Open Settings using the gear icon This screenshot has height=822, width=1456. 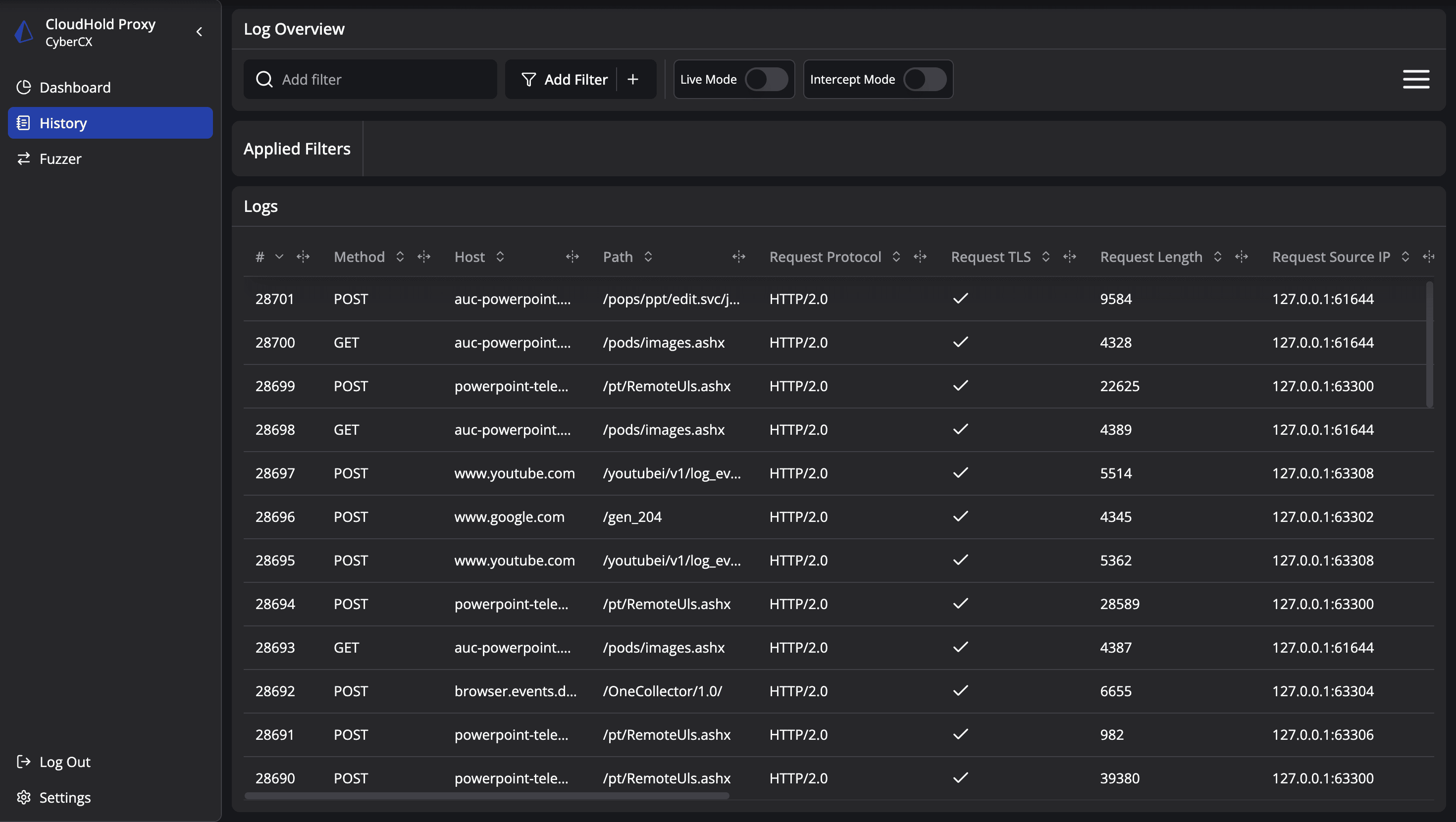(x=23, y=797)
